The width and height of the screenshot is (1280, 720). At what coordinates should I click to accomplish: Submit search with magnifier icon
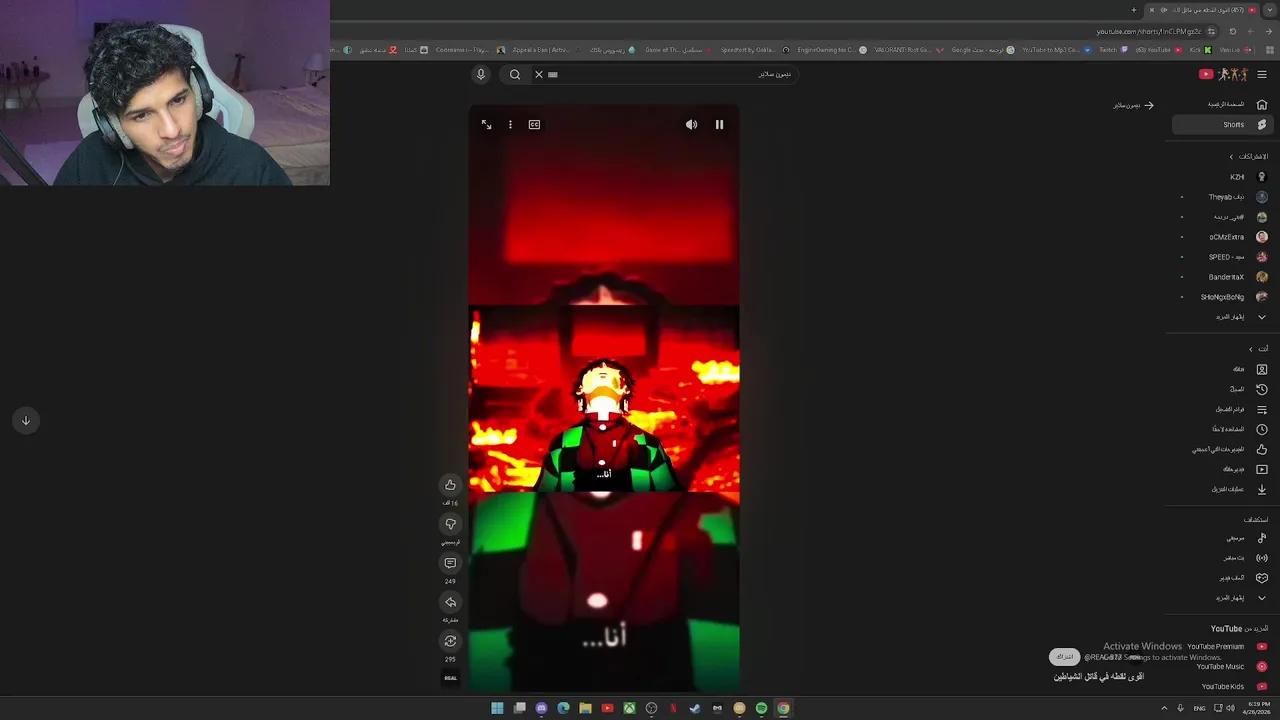(x=515, y=74)
